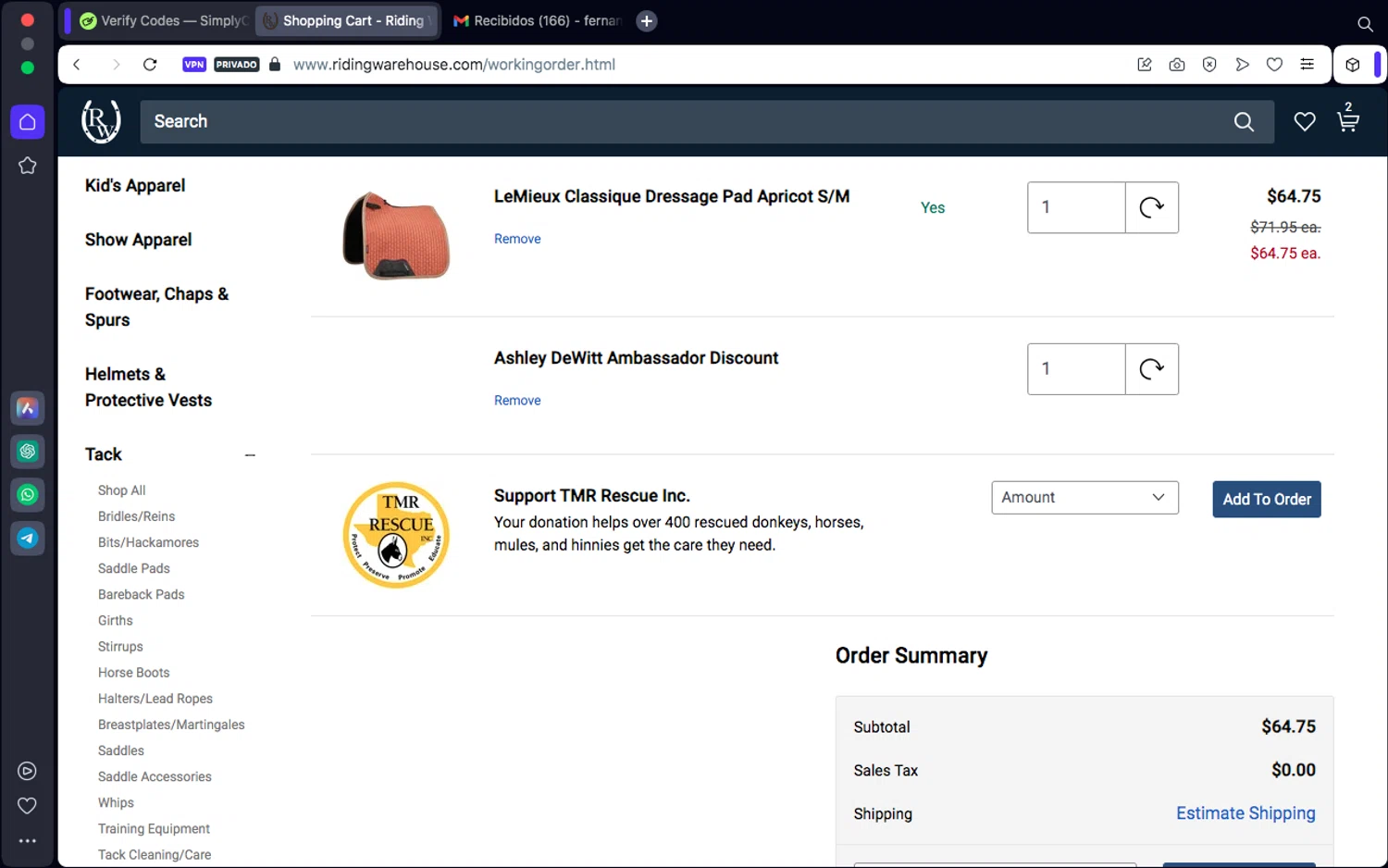Open sidebar pinboards heart icon

point(28,806)
